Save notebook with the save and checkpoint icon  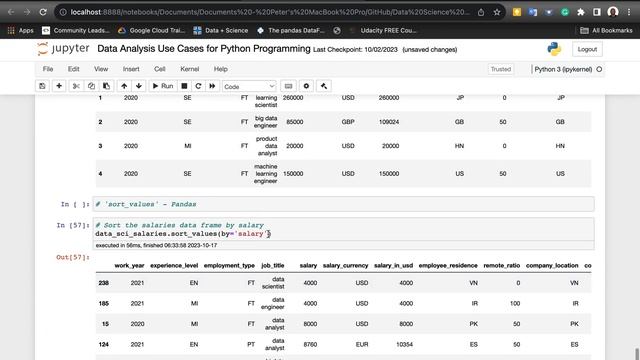(42, 86)
